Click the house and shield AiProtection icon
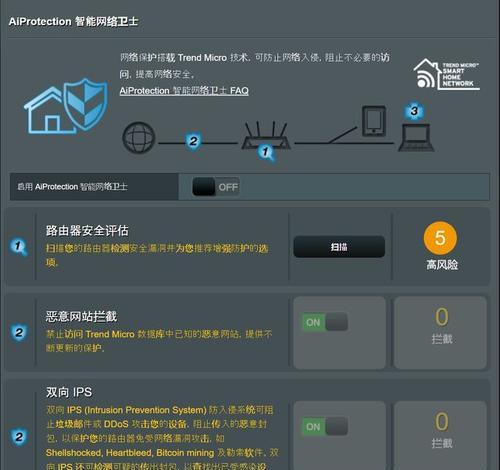Image resolution: width=500 pixels, height=470 pixels. (x=66, y=106)
